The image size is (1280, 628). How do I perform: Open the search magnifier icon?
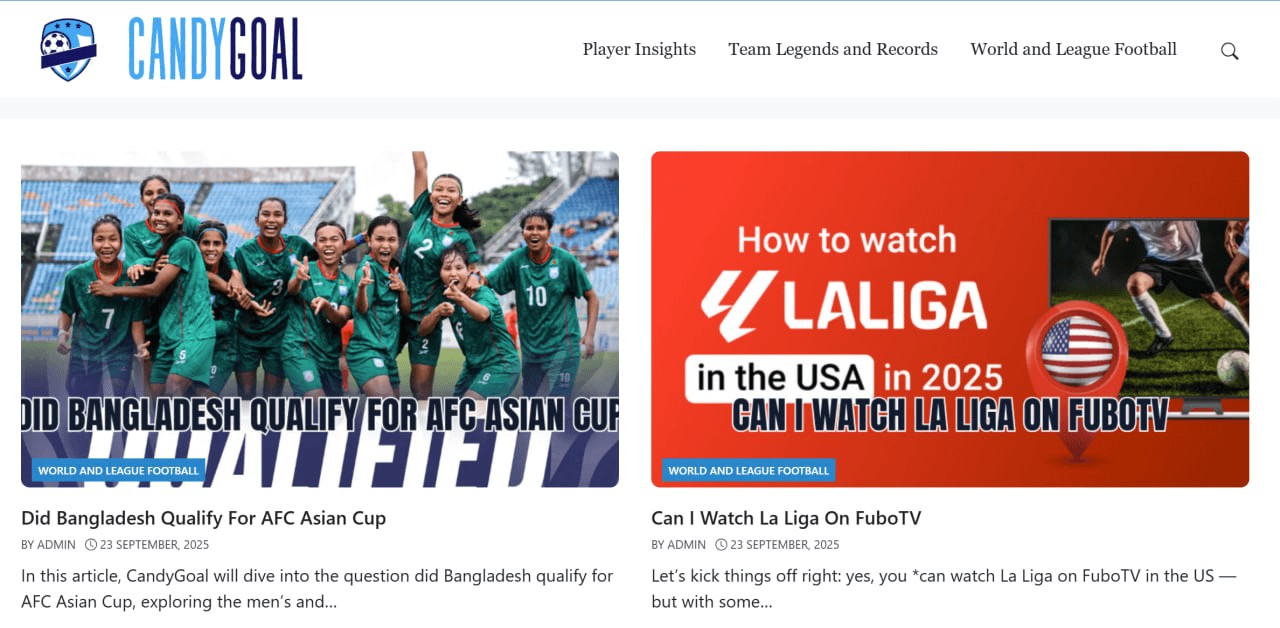(1230, 51)
